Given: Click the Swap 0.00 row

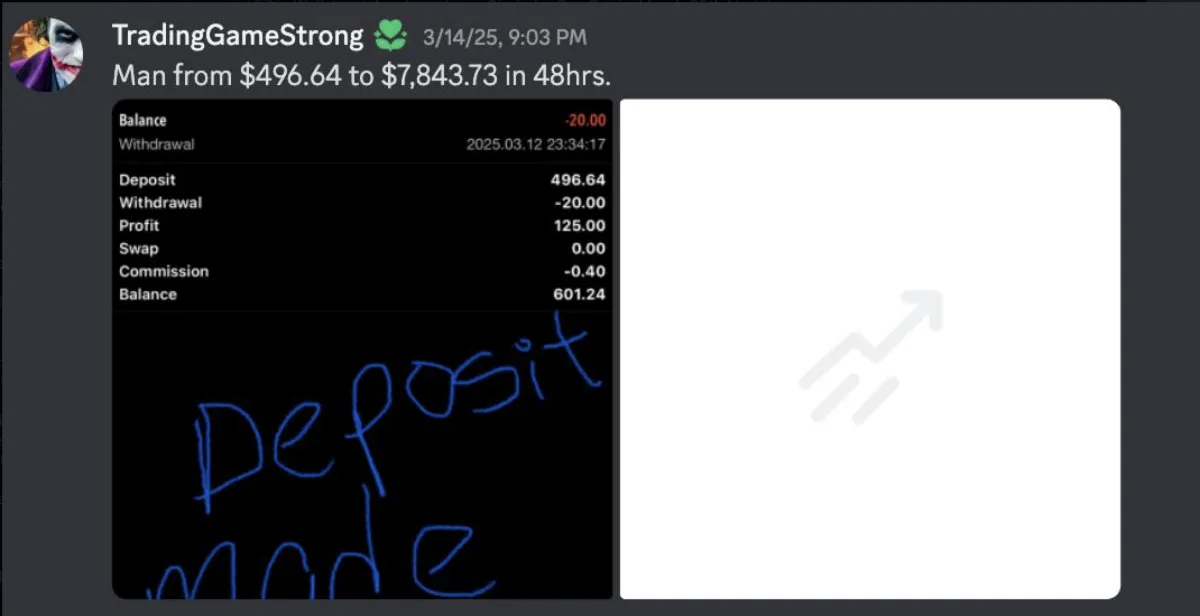Looking at the screenshot, I should (362, 249).
